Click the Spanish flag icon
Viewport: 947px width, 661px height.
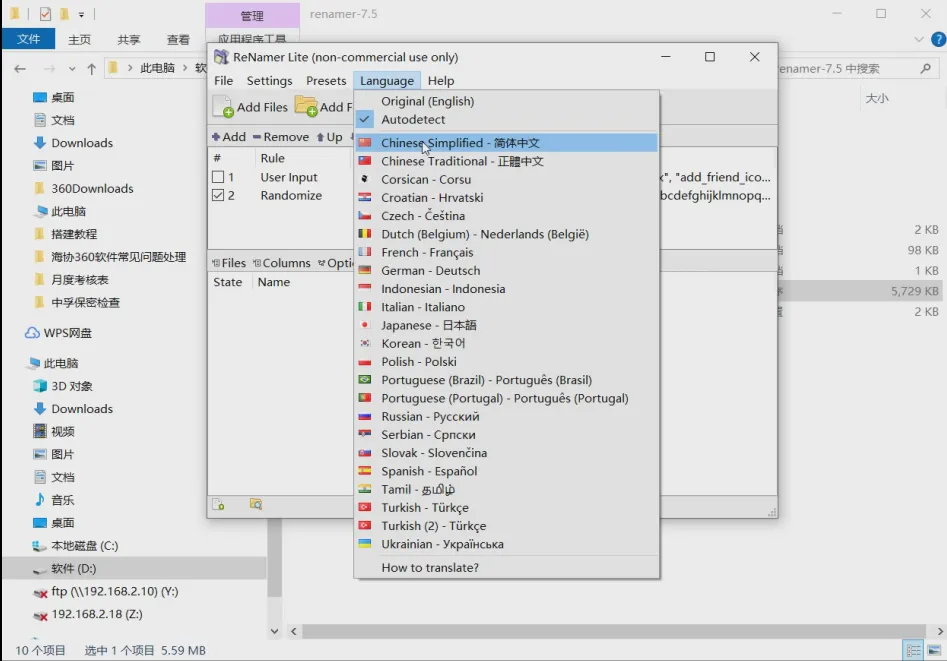(364, 471)
